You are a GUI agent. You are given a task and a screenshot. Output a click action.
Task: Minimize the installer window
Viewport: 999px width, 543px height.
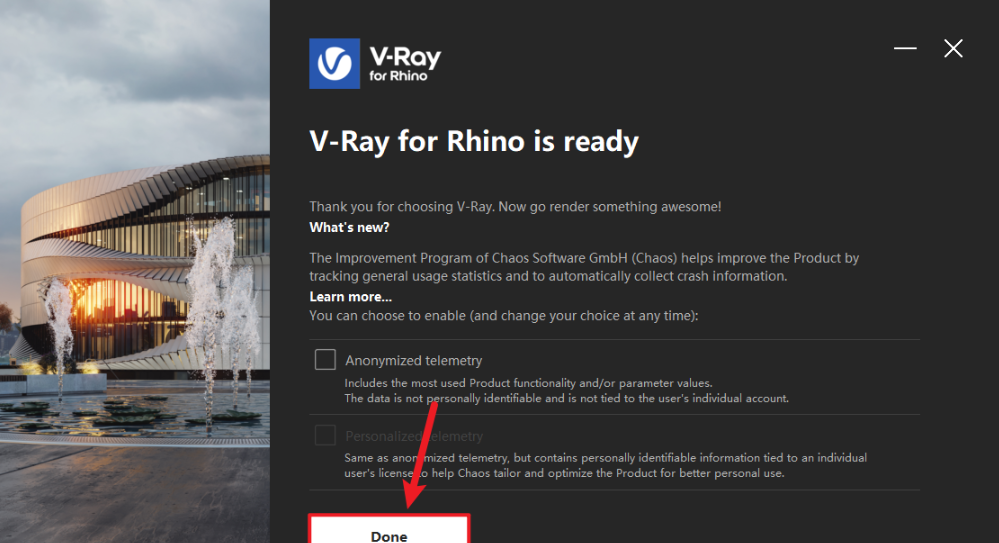[905, 48]
